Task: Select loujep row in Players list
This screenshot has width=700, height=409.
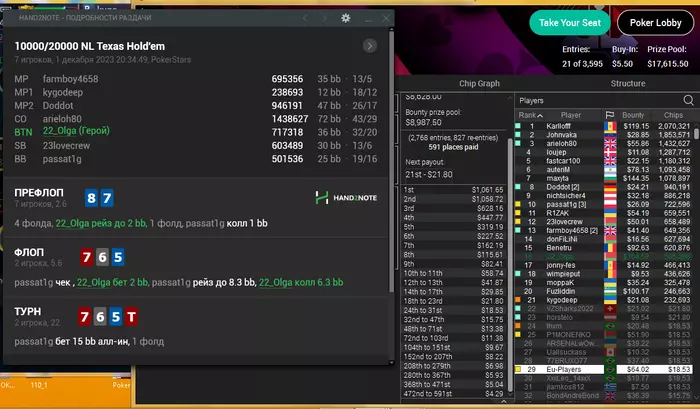Action: pyautogui.click(x=603, y=152)
